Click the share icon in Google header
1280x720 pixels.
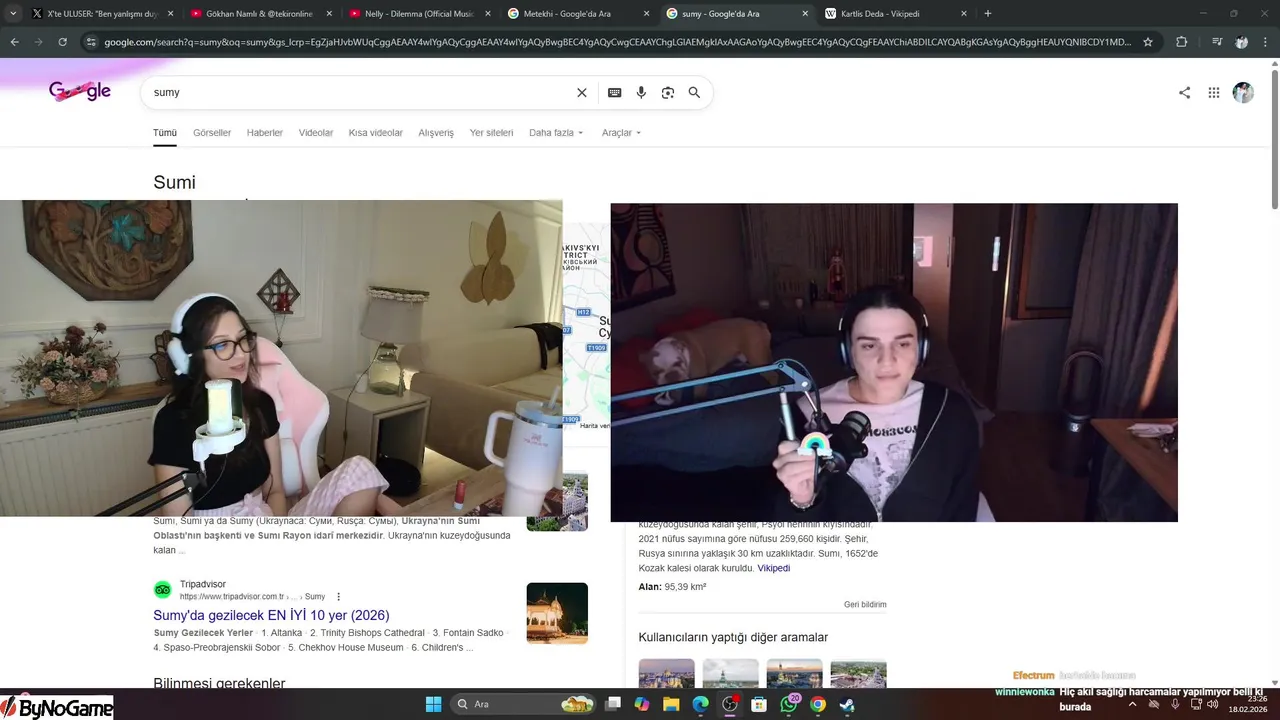tap(1184, 92)
